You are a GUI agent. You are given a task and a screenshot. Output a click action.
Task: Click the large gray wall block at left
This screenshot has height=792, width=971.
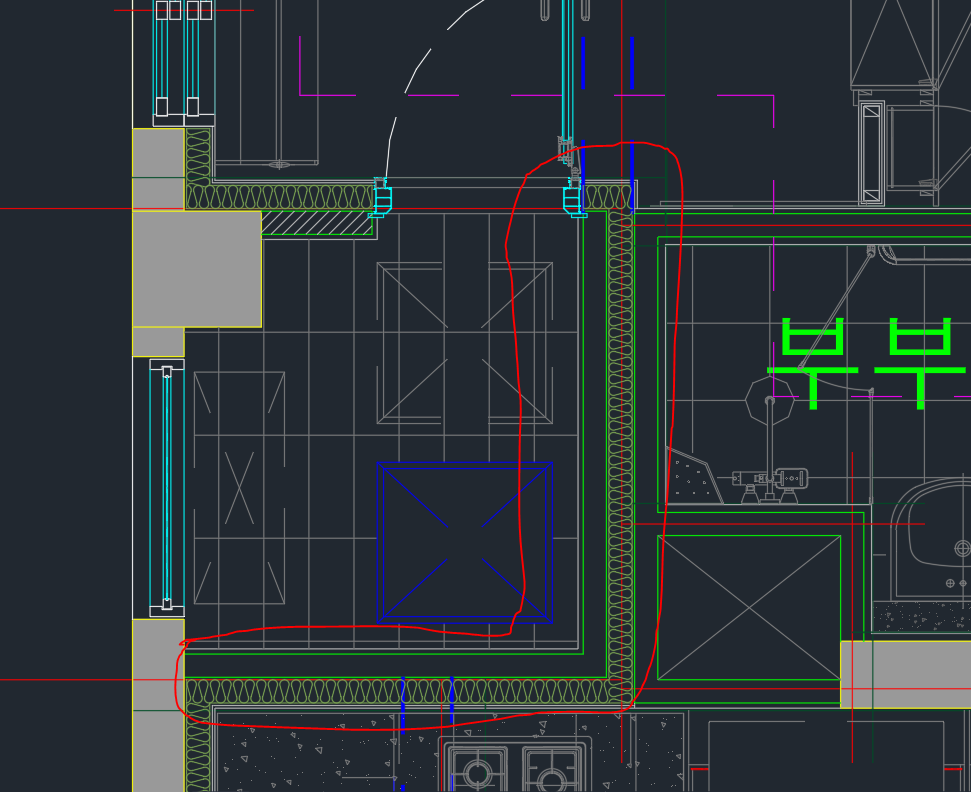click(197, 268)
